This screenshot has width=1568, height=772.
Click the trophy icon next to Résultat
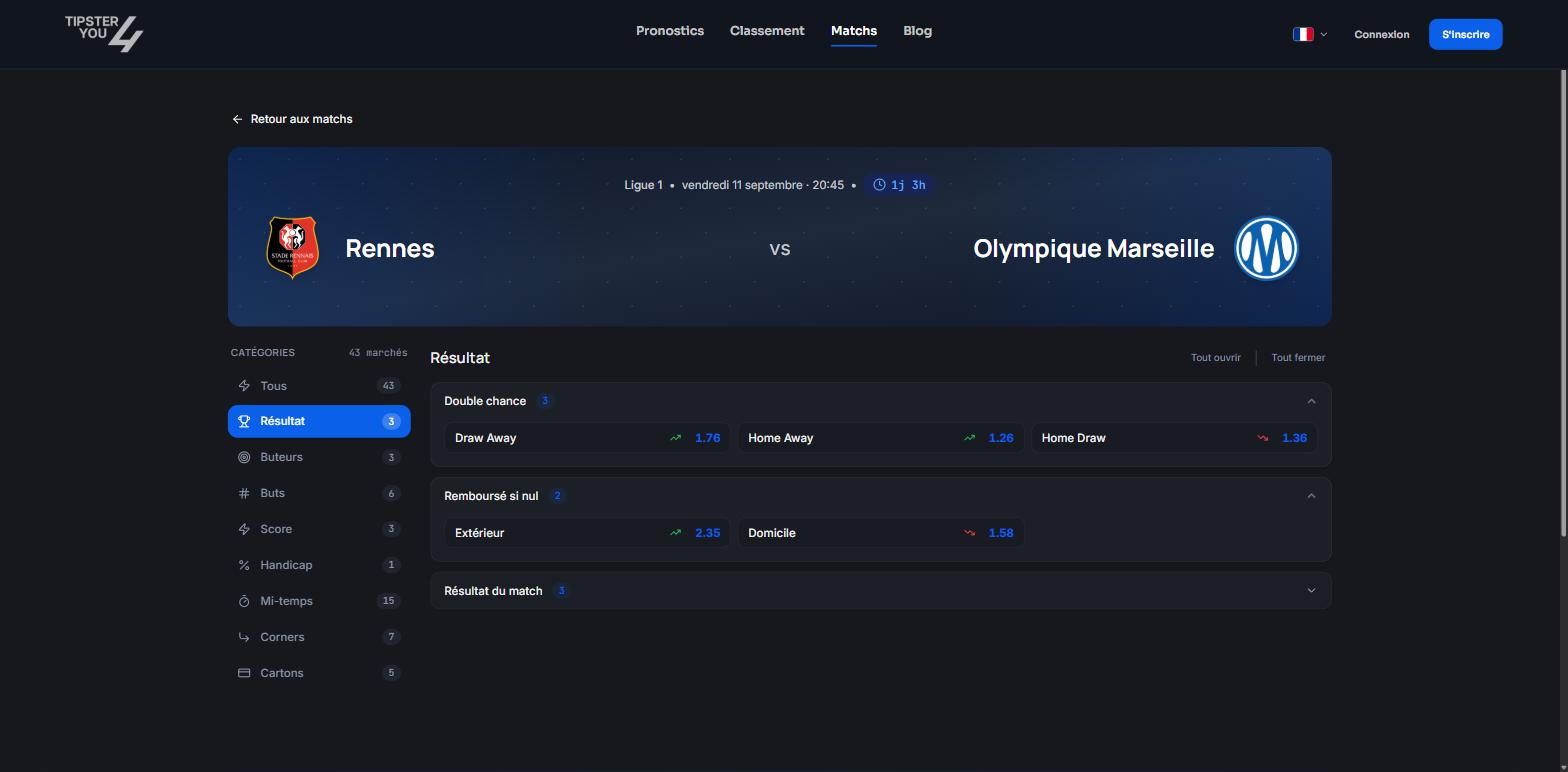tap(244, 421)
